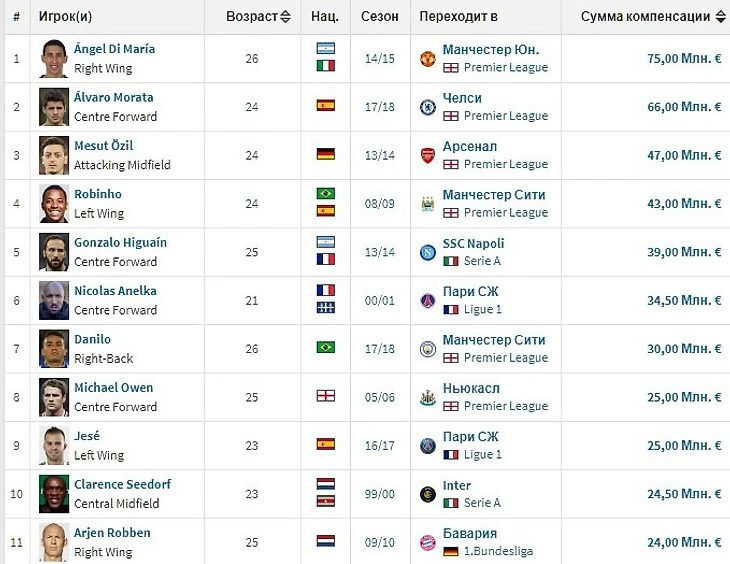Click the Inter club crest icon

427,494
